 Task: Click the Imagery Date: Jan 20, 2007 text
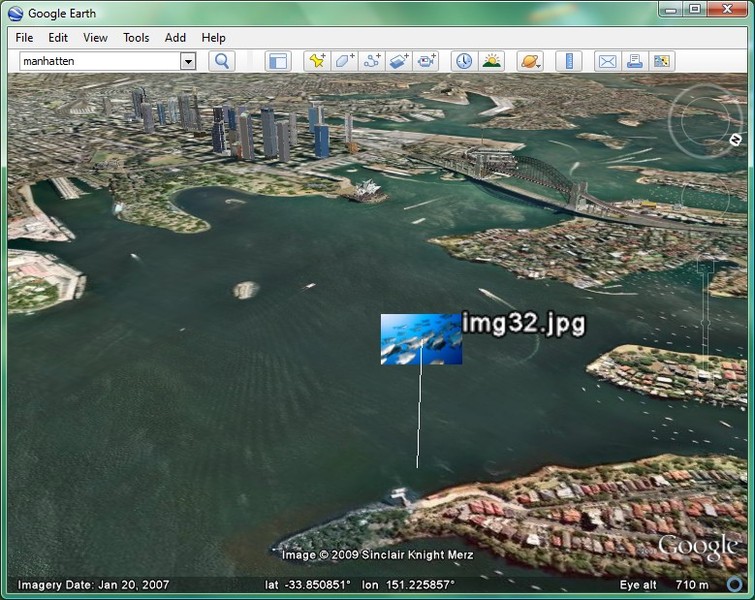coord(93,585)
